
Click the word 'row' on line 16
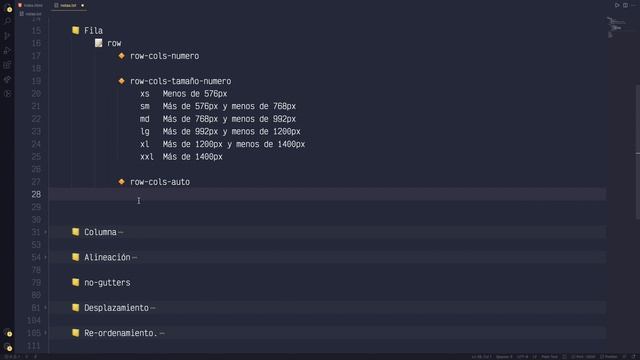(x=114, y=43)
